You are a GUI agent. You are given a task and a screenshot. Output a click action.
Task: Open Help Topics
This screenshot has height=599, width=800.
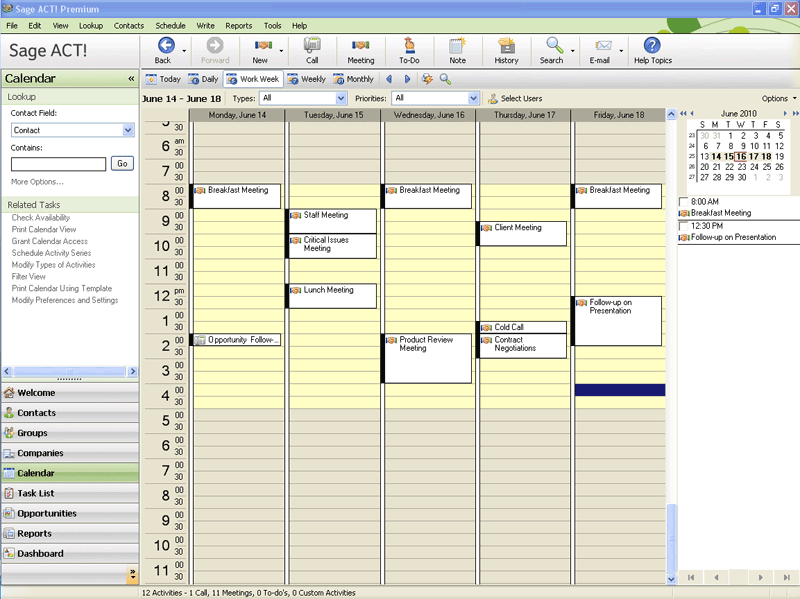tap(652, 50)
